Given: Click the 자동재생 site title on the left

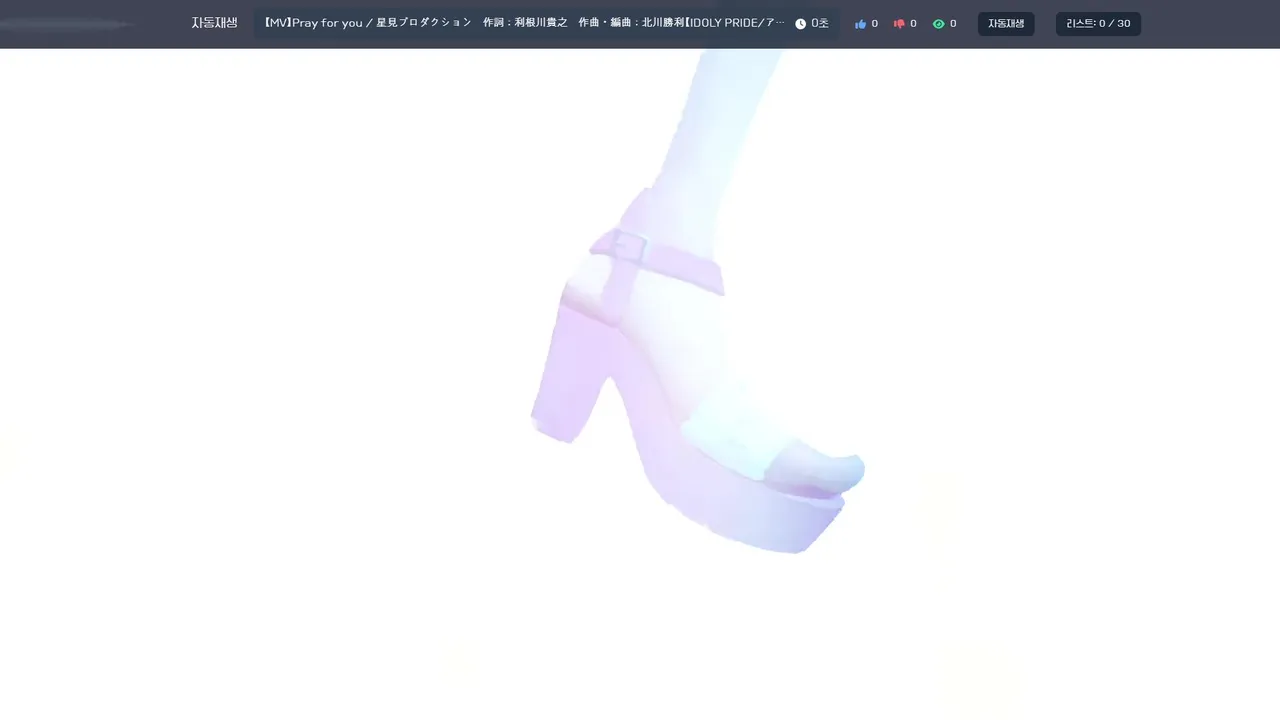Looking at the screenshot, I should pyautogui.click(x=214, y=23).
